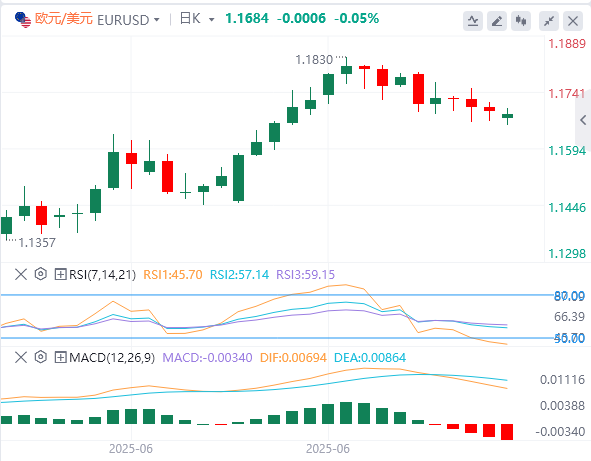This screenshot has height=461, width=591.
Task: Expand the right side panel chevron
Action: [x=583, y=120]
